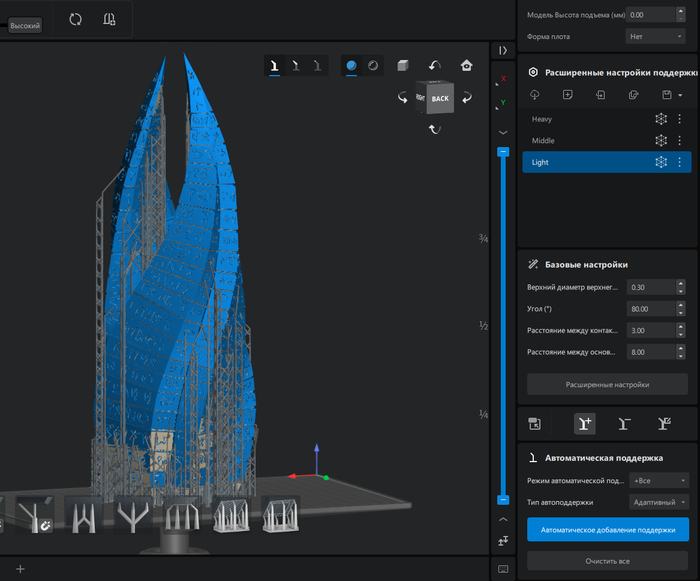Click the home view reset icon

[x=466, y=66]
